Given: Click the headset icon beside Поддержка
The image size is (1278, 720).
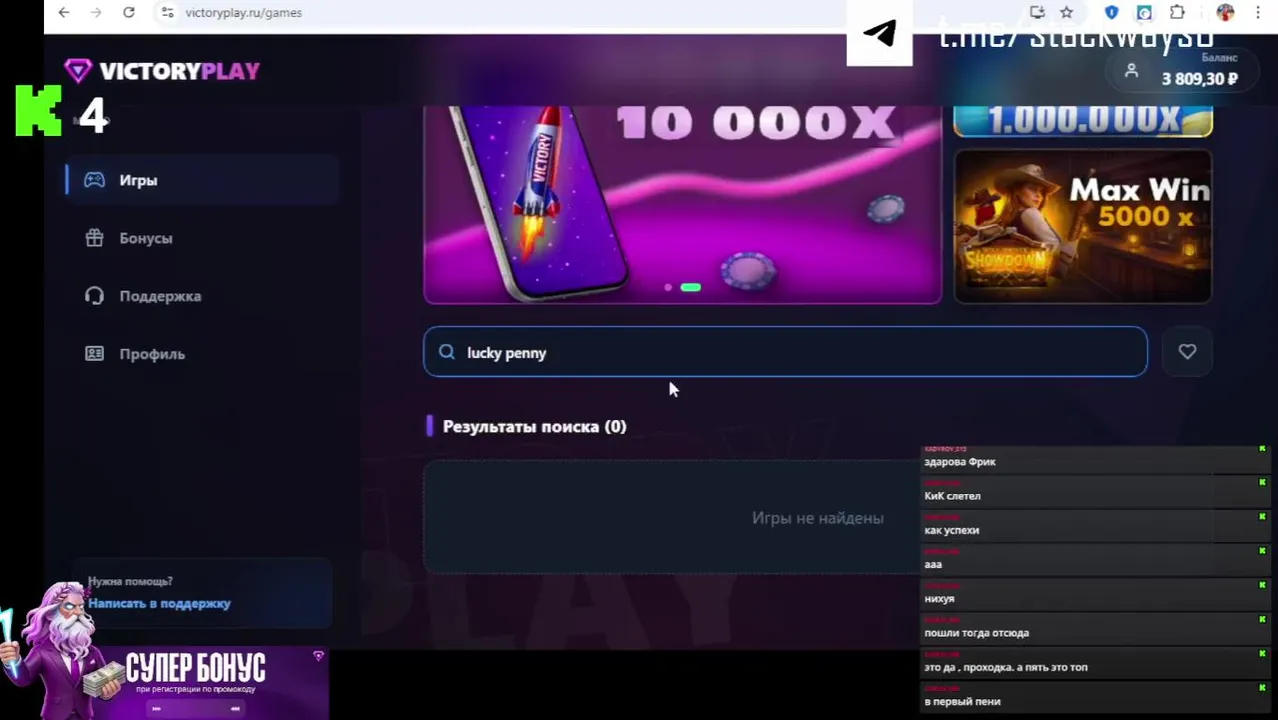Looking at the screenshot, I should [94, 296].
